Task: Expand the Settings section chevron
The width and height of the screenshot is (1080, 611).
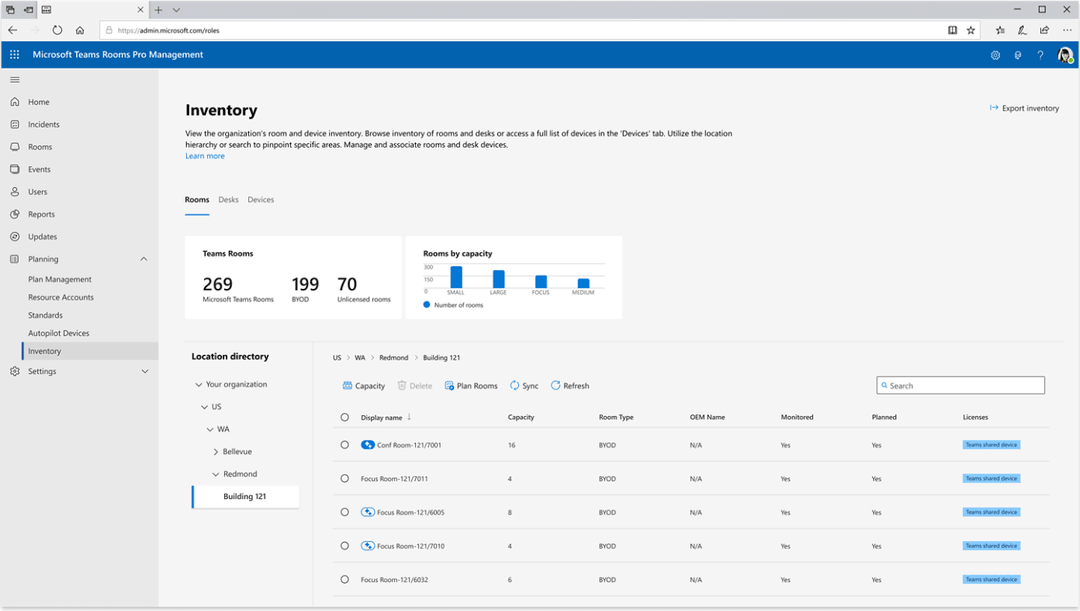Action: click(x=145, y=371)
